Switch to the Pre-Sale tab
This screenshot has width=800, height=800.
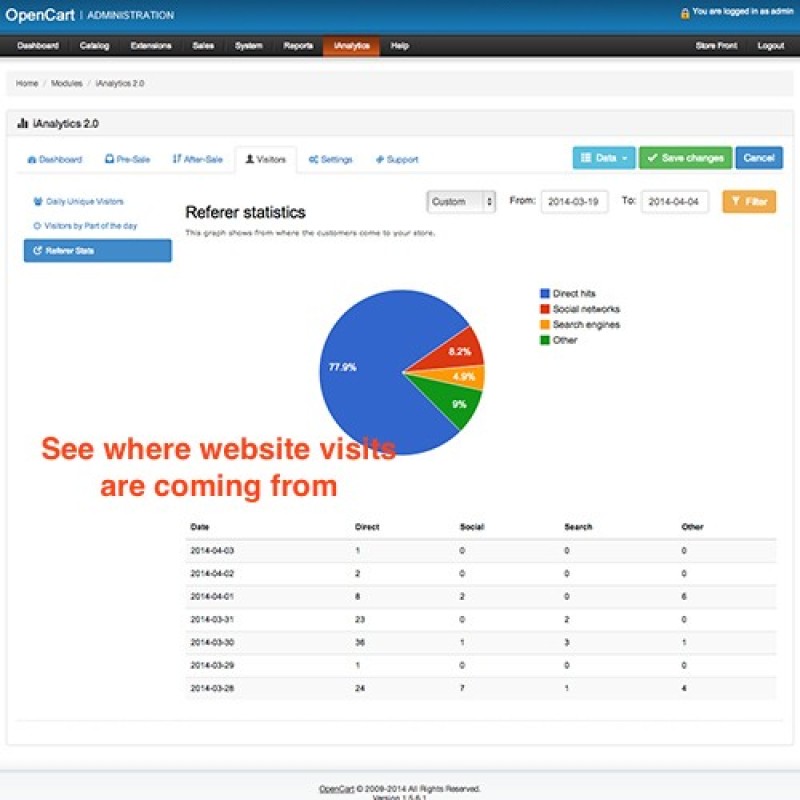click(x=126, y=158)
